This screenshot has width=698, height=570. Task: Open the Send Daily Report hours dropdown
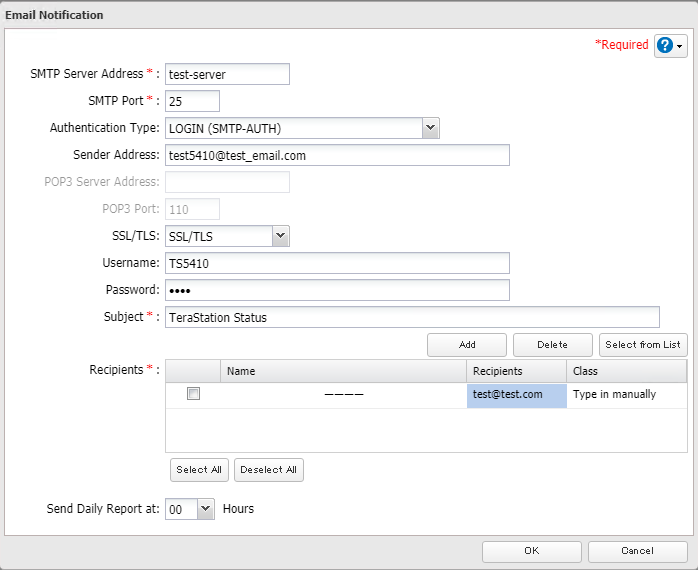[205, 509]
